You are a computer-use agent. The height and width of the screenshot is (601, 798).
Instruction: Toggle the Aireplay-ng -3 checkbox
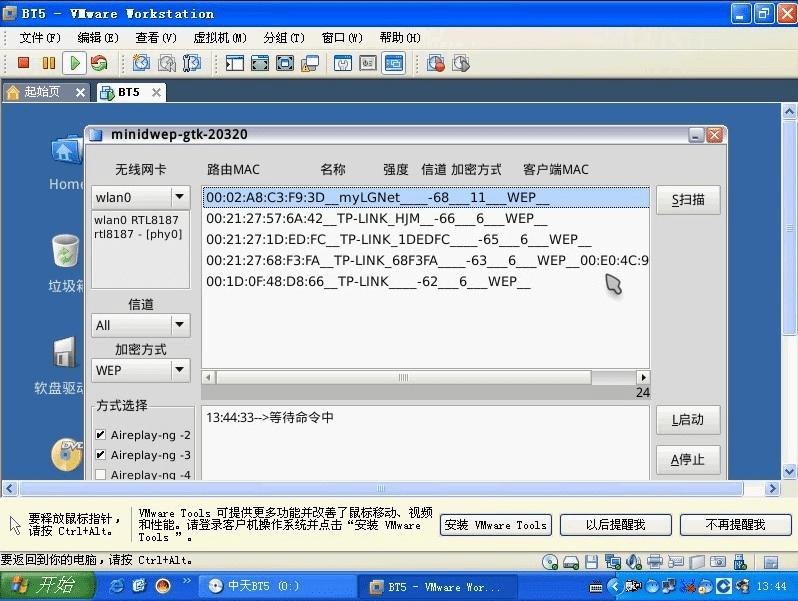pos(101,454)
